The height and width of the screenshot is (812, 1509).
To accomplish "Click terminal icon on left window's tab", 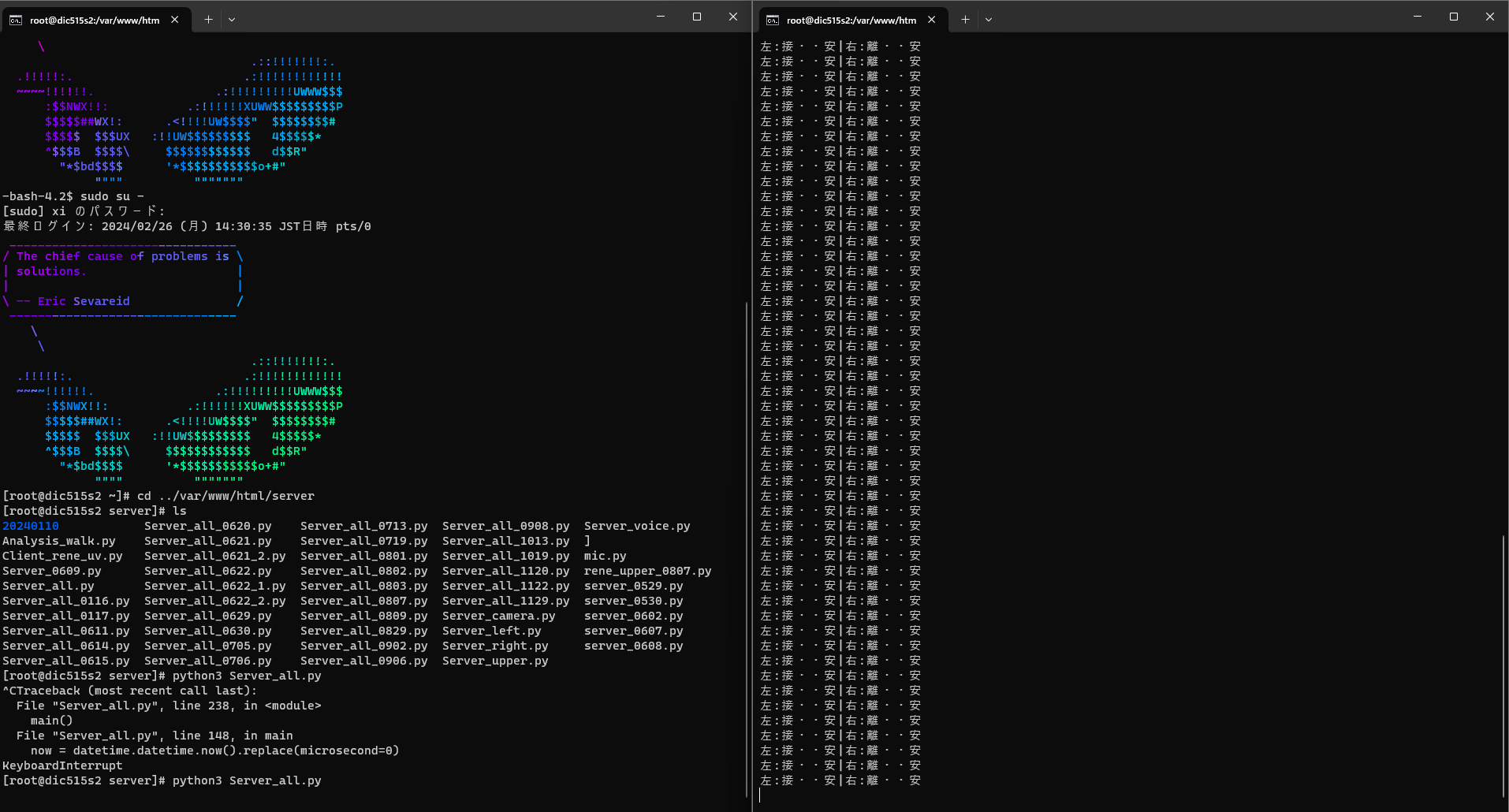I will [x=16, y=20].
